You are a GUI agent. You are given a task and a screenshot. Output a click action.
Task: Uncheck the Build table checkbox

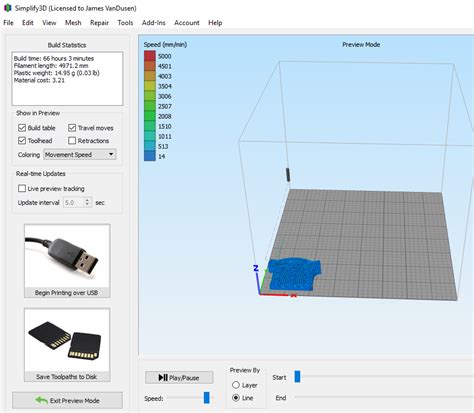(22, 128)
